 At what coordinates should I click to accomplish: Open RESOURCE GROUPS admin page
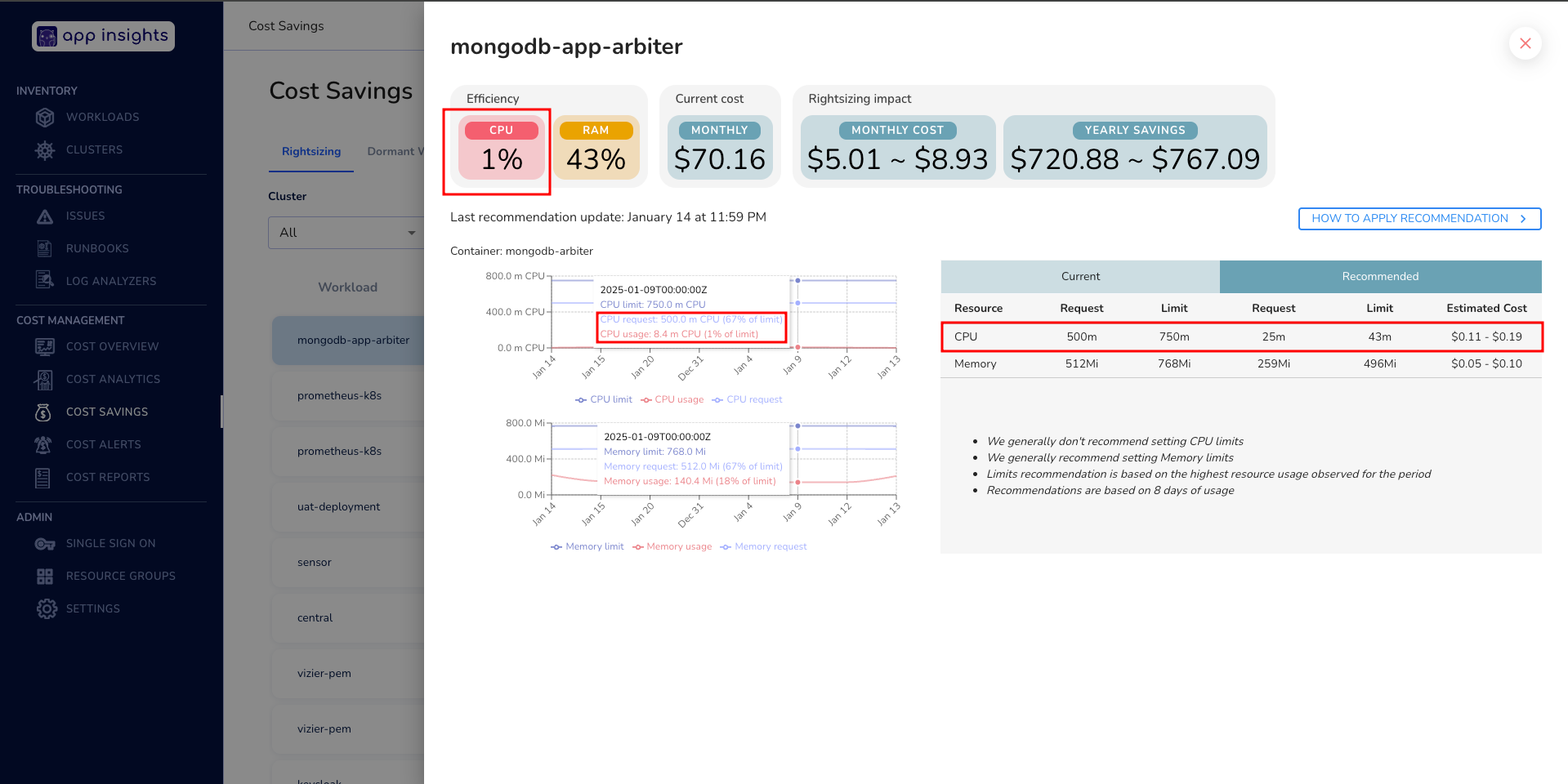pos(121,577)
